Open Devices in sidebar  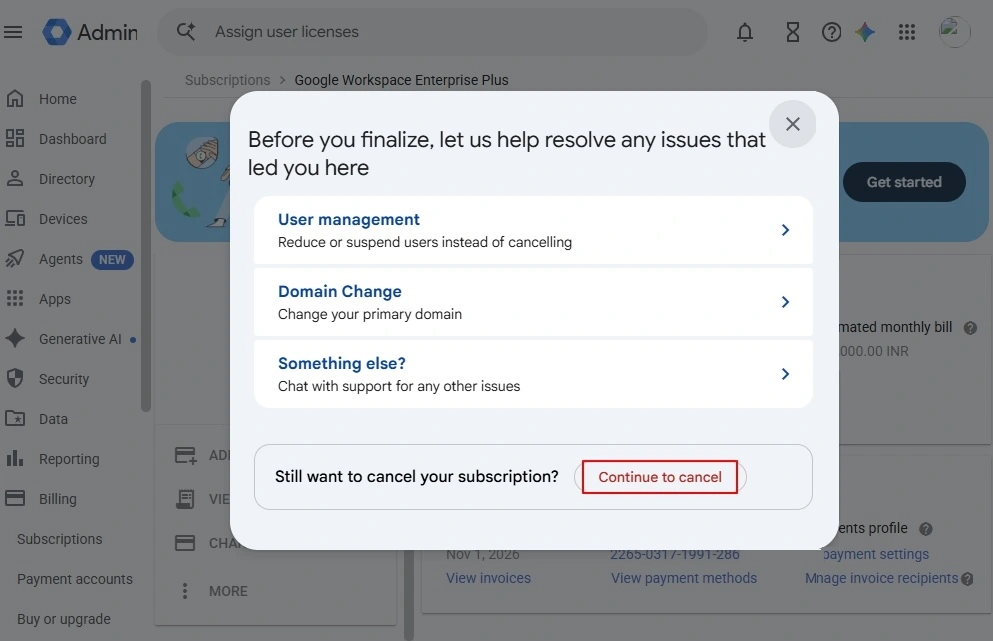tap(63, 219)
